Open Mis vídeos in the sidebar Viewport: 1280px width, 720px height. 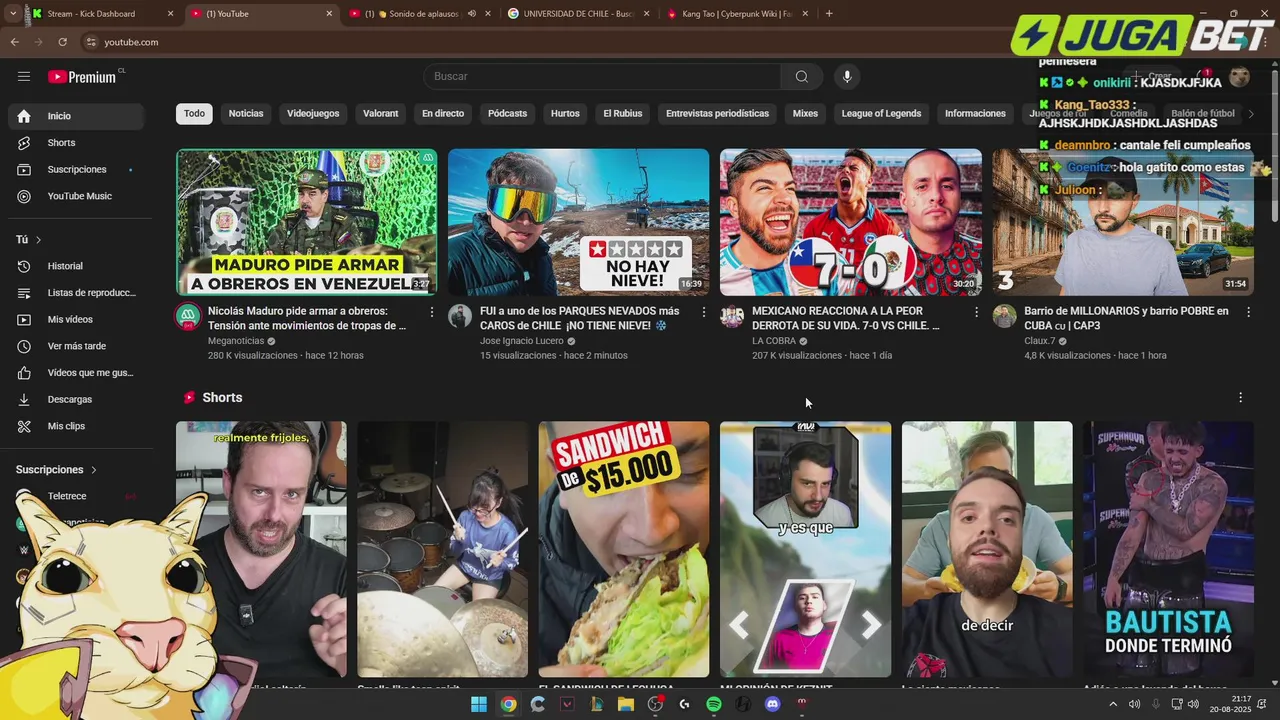point(76,319)
